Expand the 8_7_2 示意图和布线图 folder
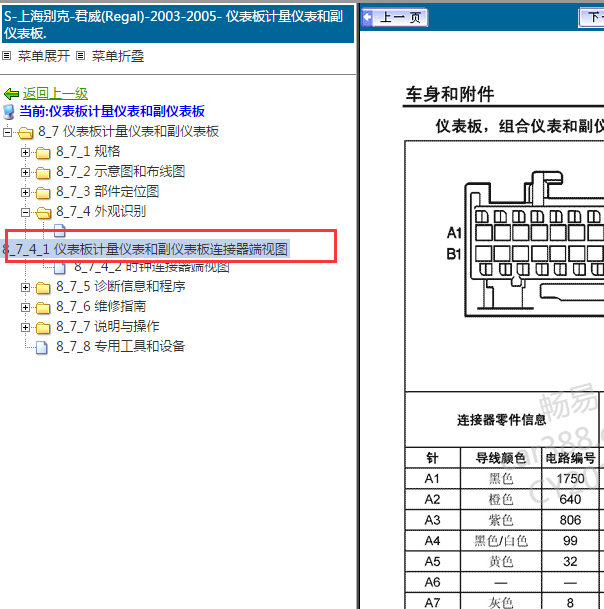604x609 pixels. pos(25,172)
